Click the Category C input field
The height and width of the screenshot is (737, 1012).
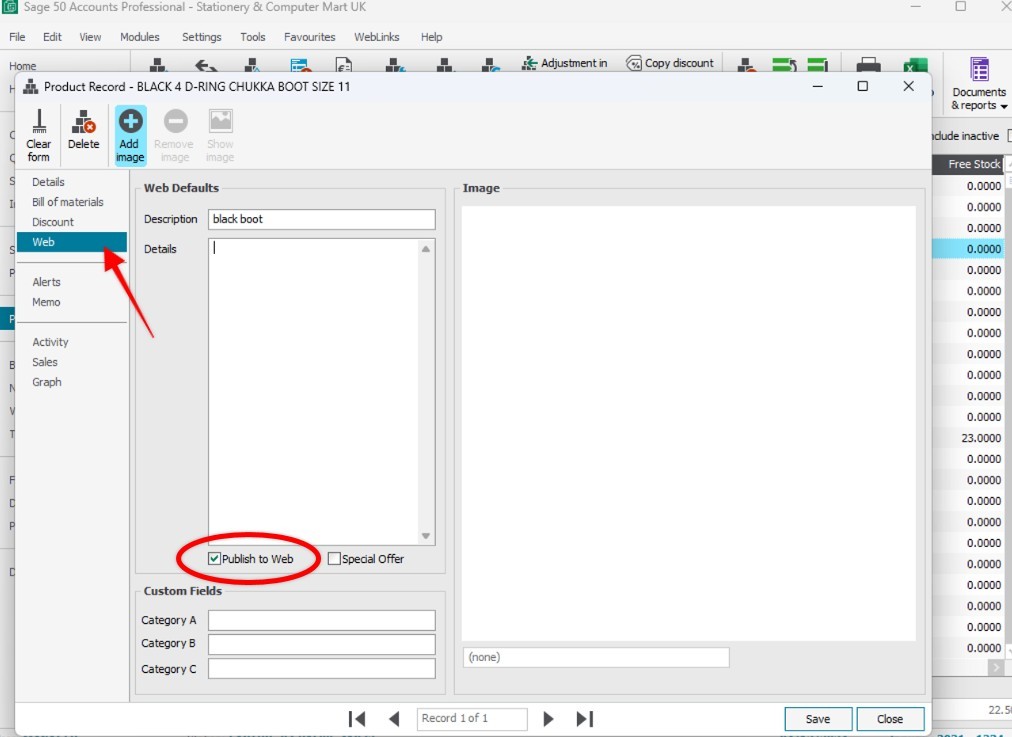(x=321, y=669)
